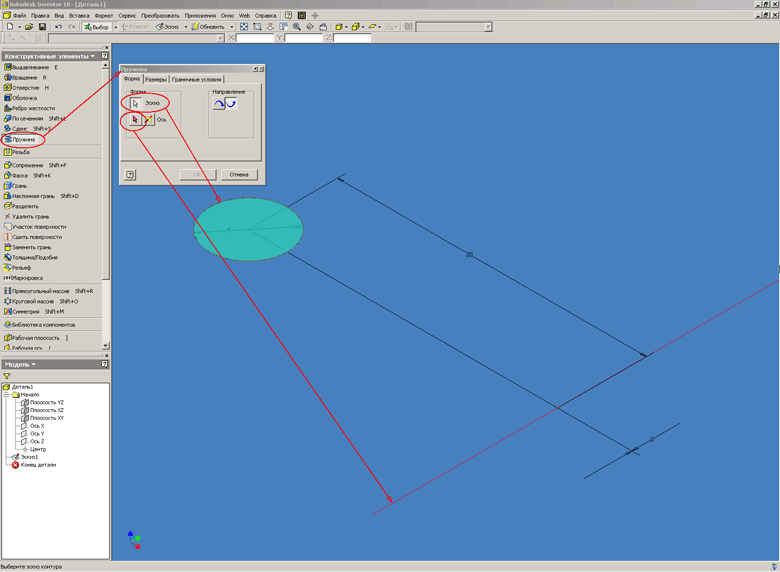Switch to the Граничные условия tab

(196, 80)
